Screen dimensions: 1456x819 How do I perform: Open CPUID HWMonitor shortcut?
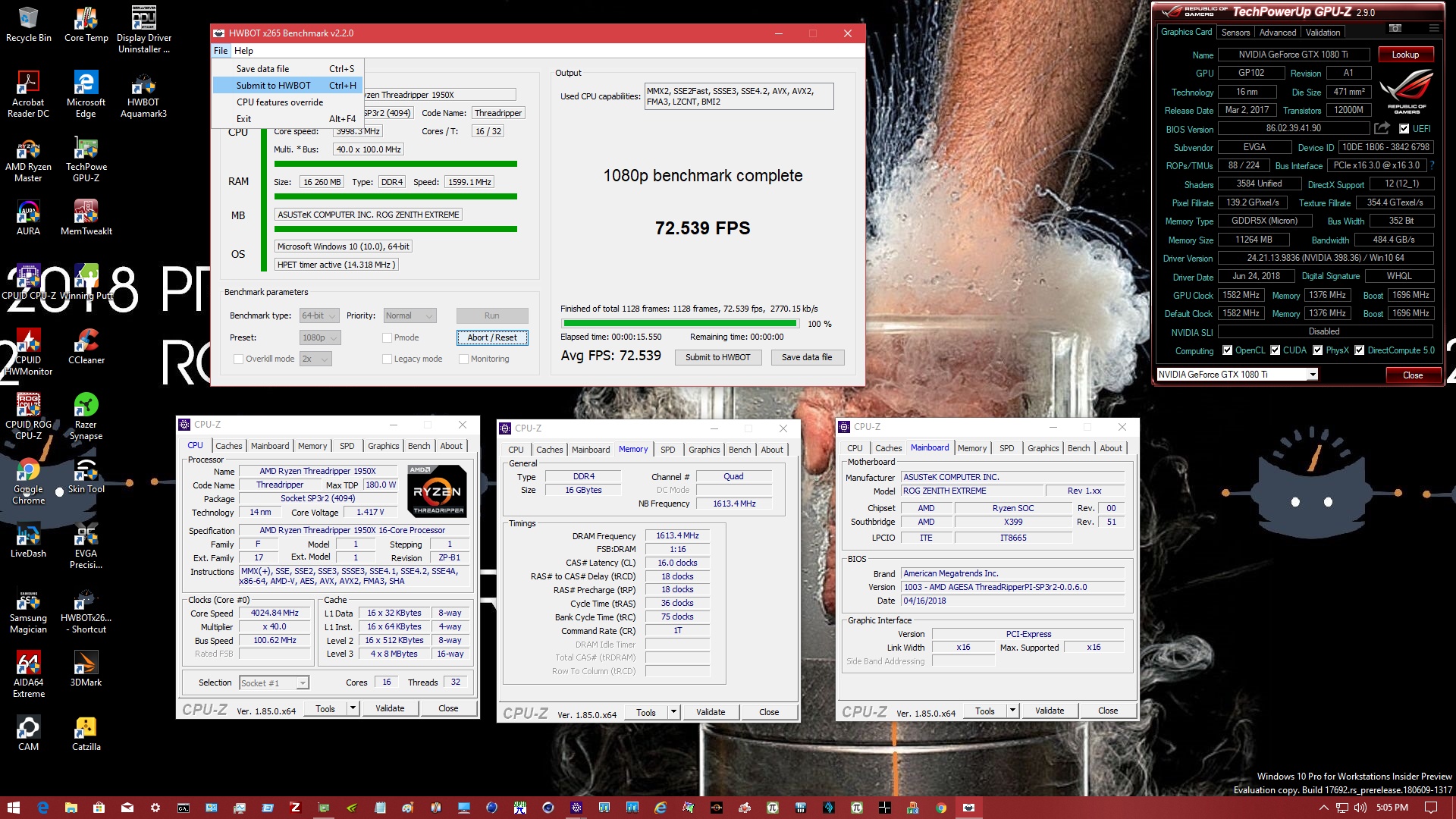coord(28,353)
